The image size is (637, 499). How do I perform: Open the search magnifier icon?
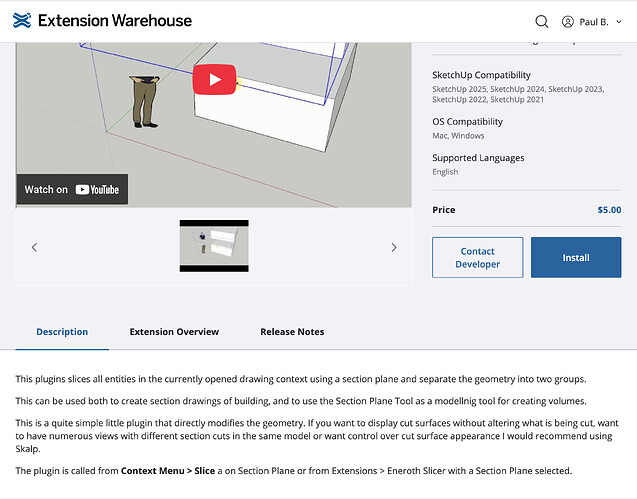point(542,21)
